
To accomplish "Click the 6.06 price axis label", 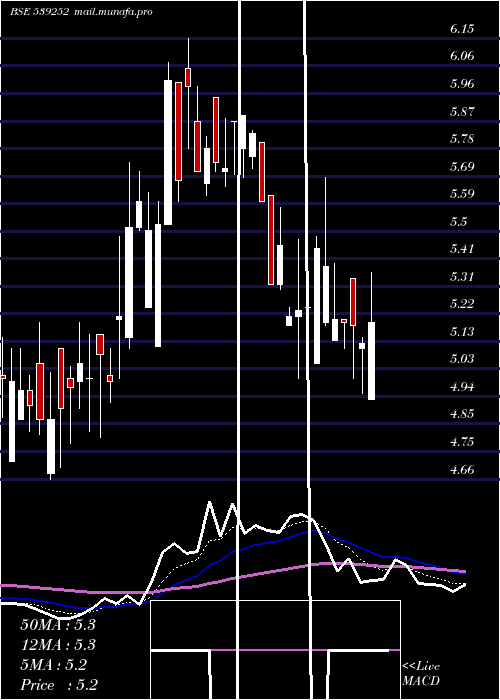I will point(462,56).
